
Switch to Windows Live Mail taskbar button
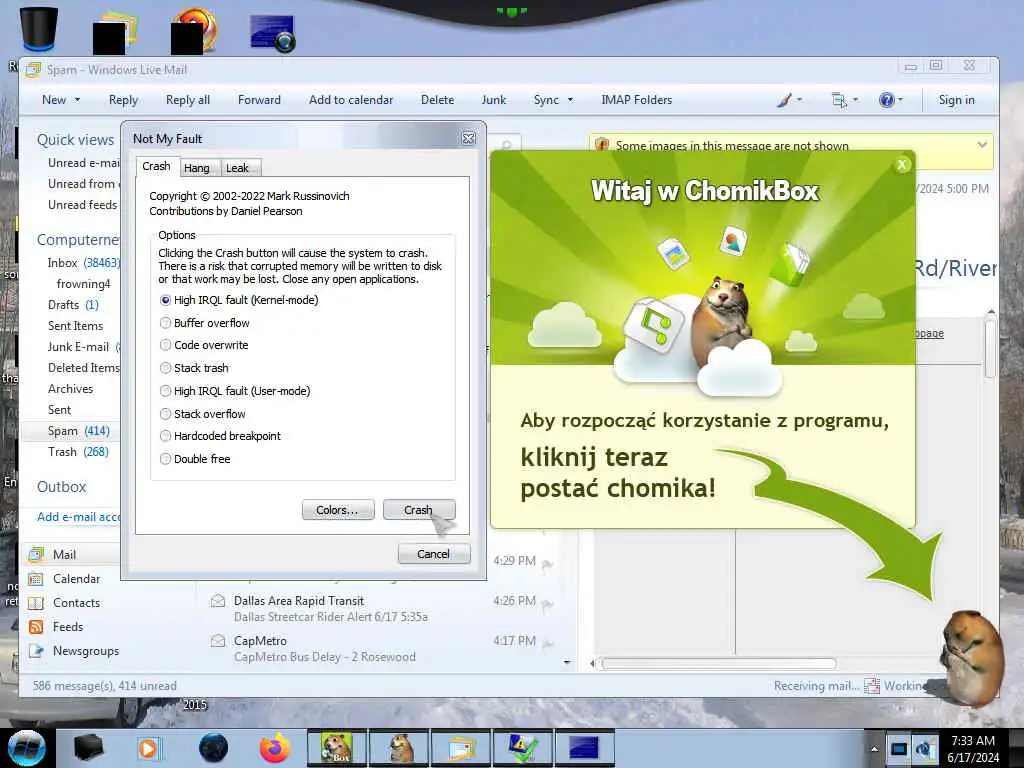461,748
